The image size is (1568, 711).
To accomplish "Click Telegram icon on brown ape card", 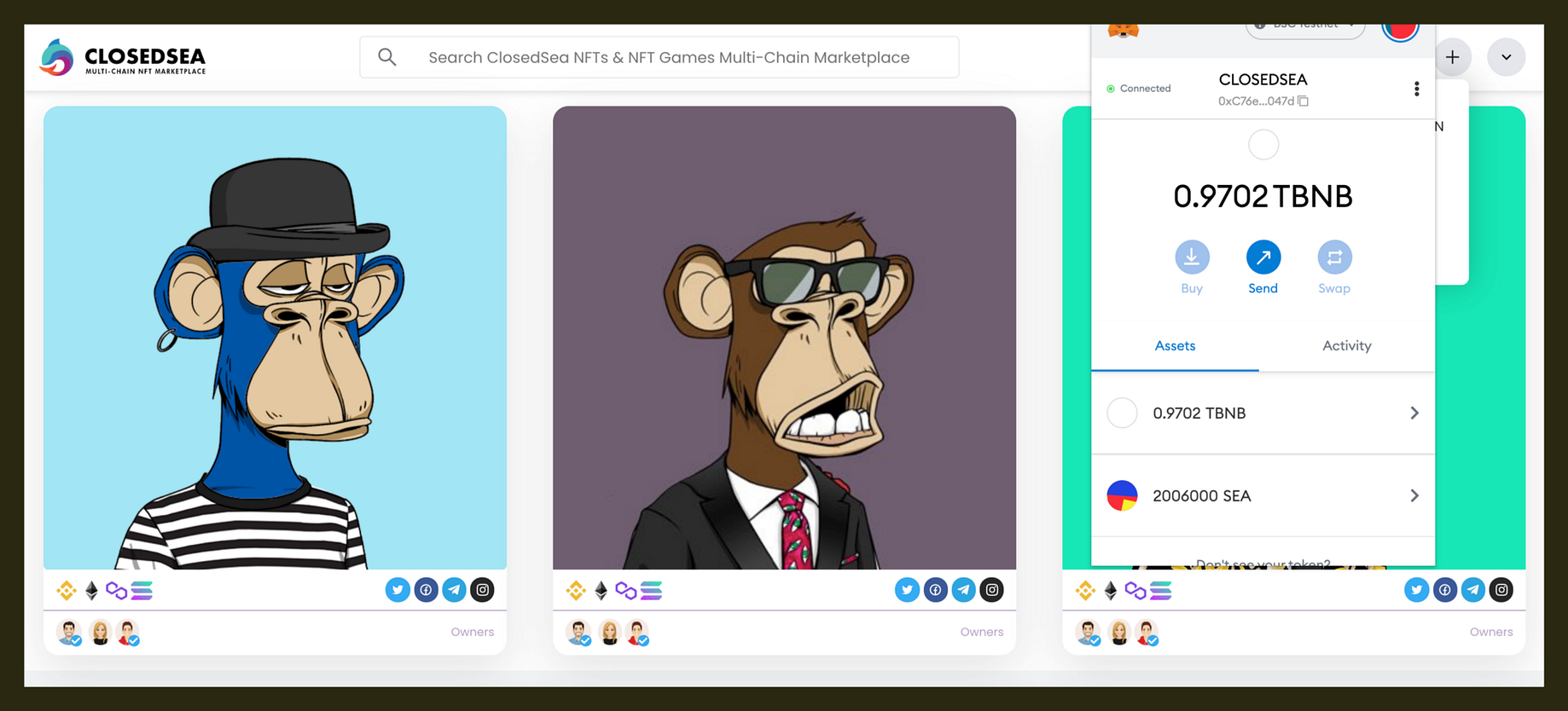I will [x=963, y=590].
